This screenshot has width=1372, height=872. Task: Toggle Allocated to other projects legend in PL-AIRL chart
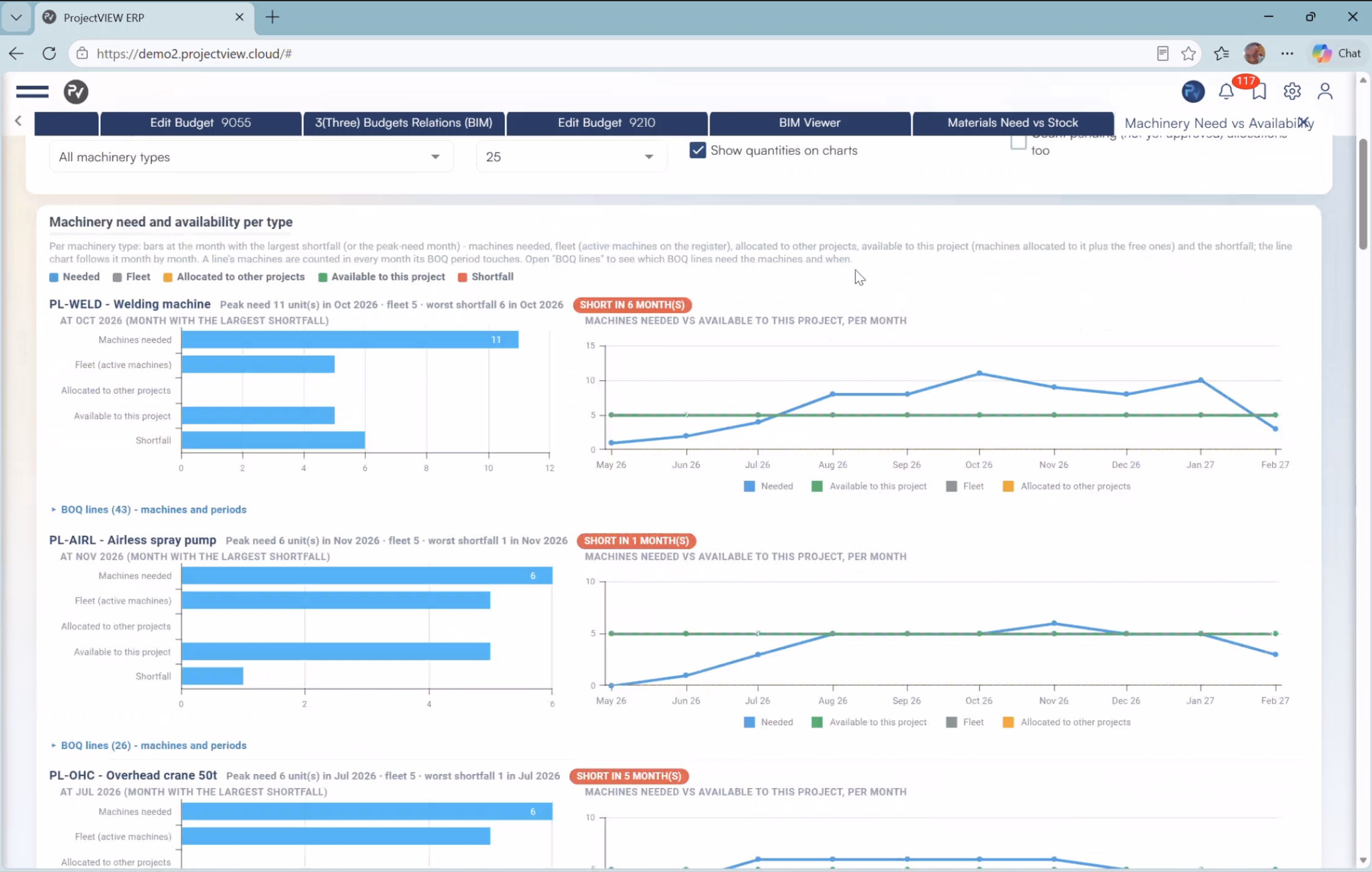click(x=1066, y=722)
